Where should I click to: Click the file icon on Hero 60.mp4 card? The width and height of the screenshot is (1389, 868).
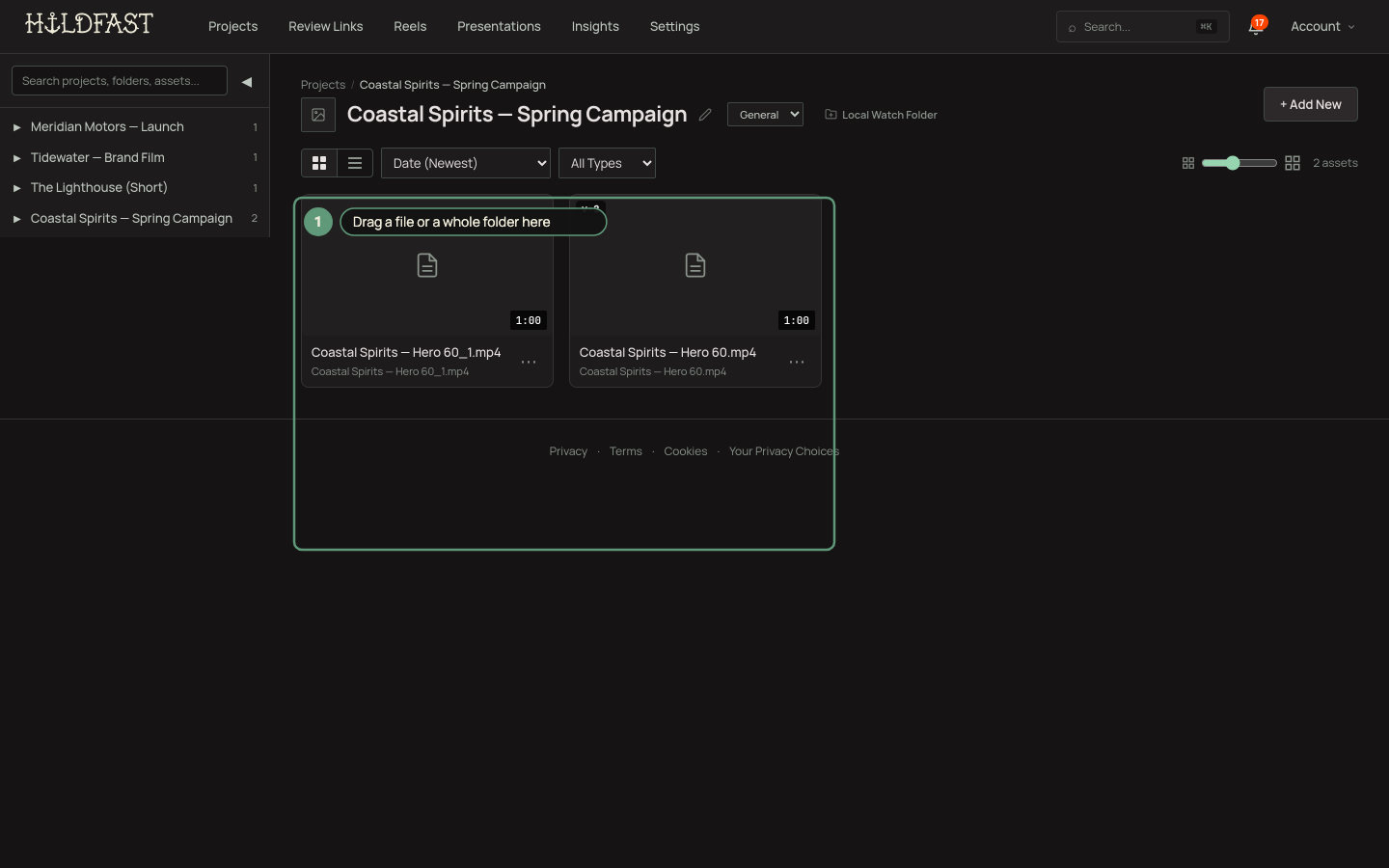click(695, 265)
